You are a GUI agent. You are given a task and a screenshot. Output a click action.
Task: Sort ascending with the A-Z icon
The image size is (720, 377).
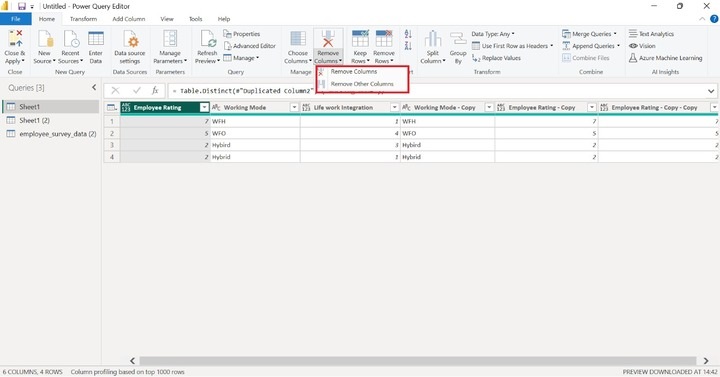point(408,34)
